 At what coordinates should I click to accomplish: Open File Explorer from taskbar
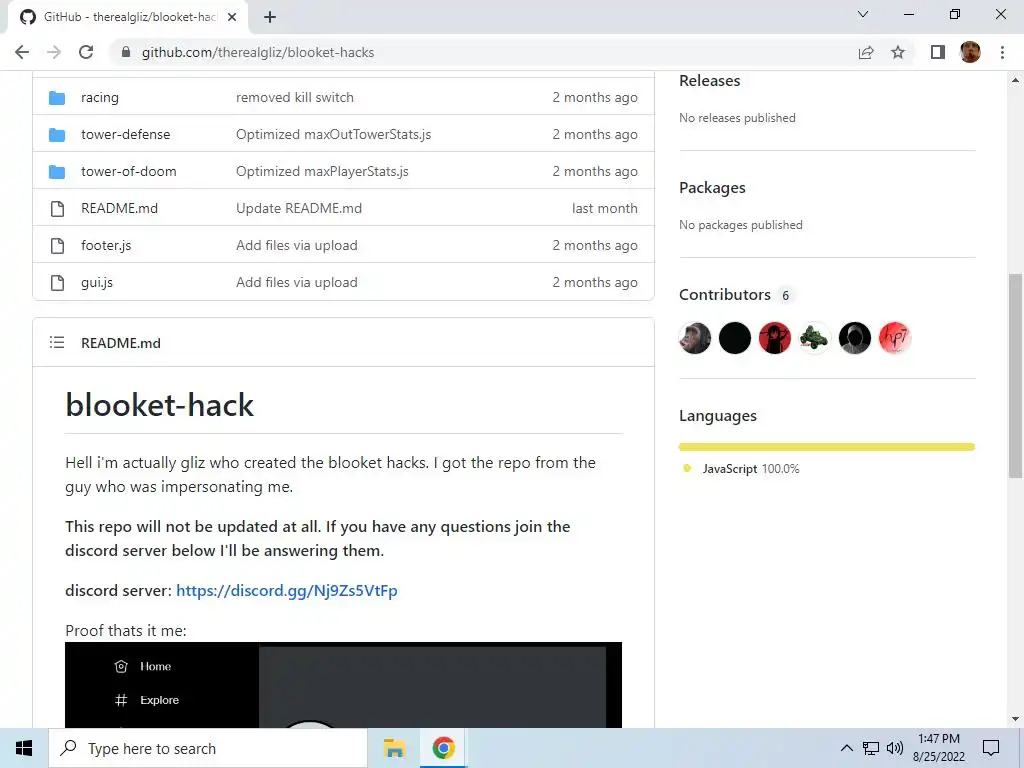(394, 748)
